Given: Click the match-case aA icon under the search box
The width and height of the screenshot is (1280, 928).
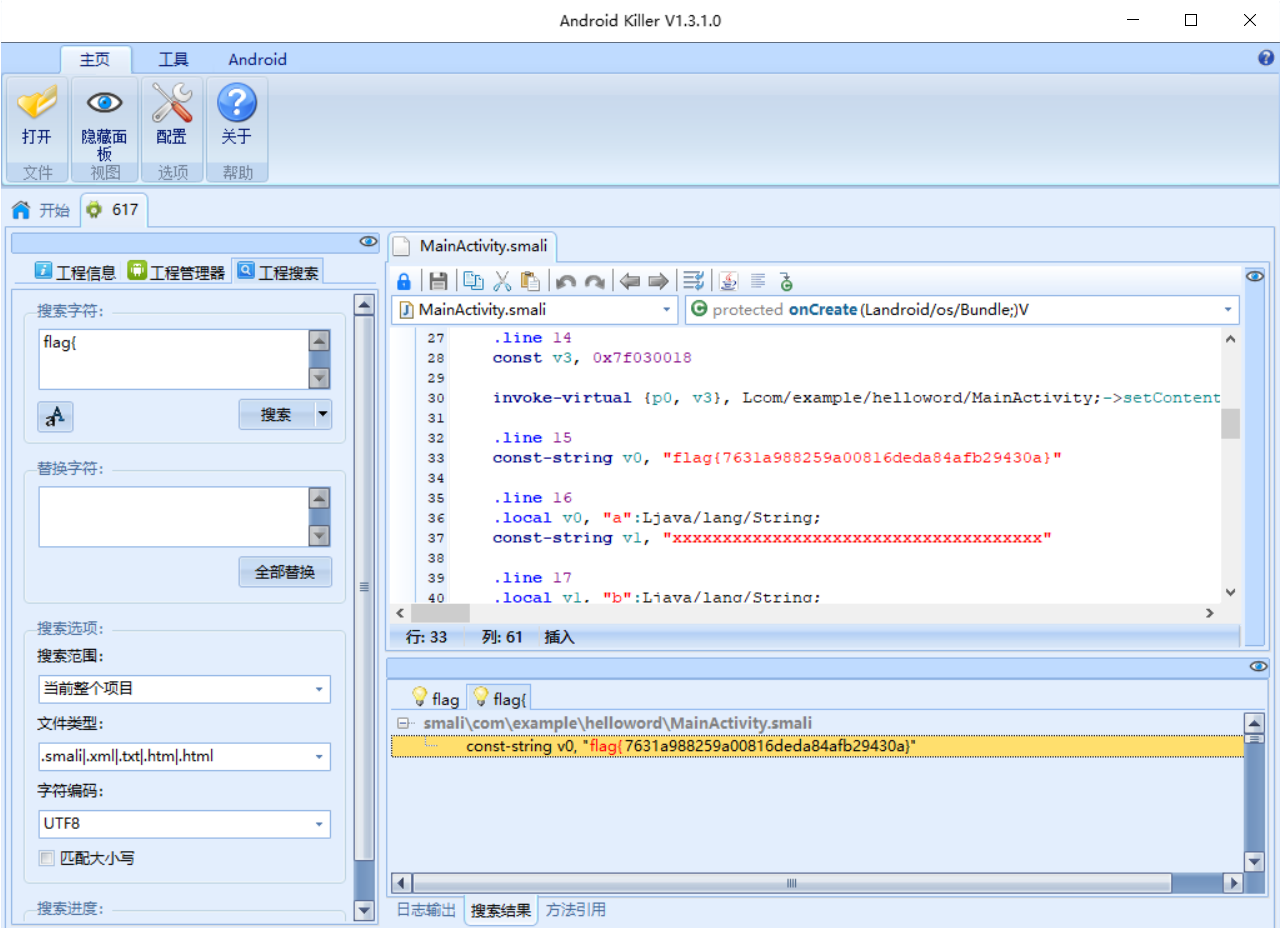Looking at the screenshot, I should click(x=55, y=417).
